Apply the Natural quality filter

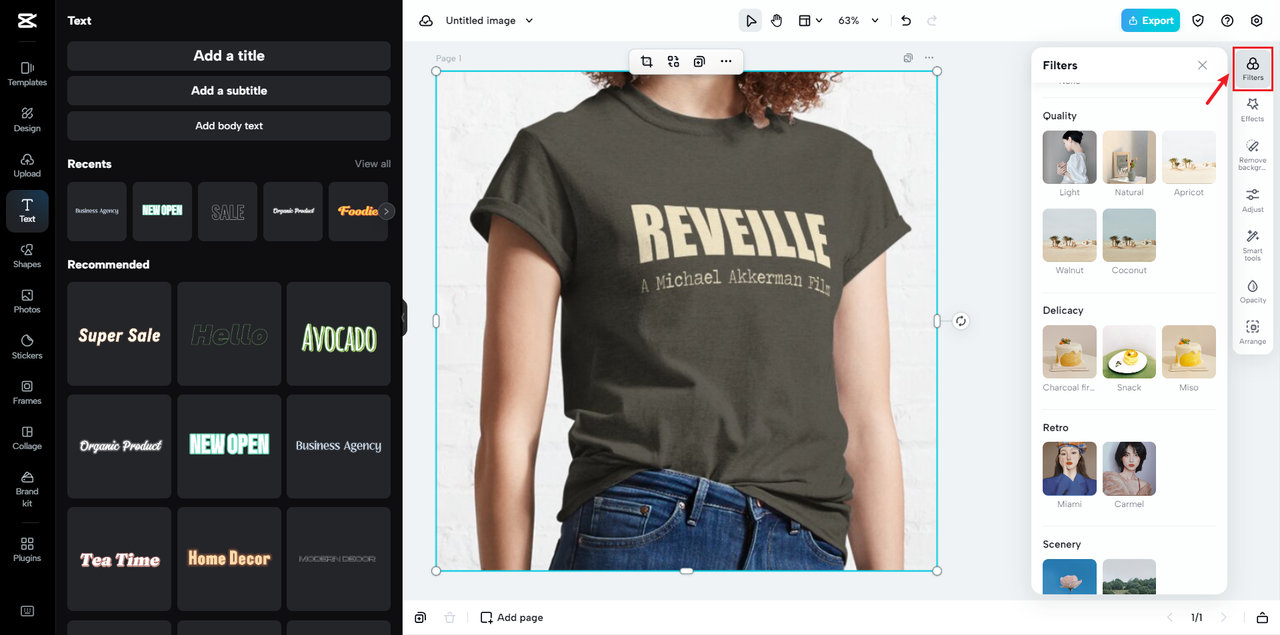tap(1129, 157)
